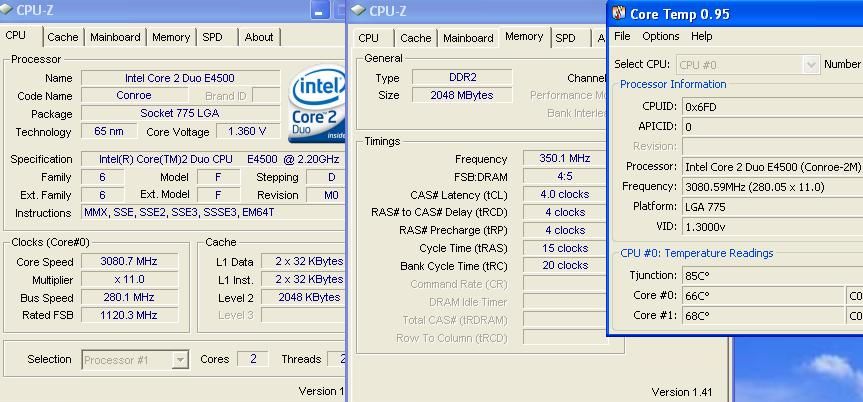Viewport: 863px width, 402px height.
Task: Click the Core Speed value 3080.7 MHz
Action: point(129,261)
